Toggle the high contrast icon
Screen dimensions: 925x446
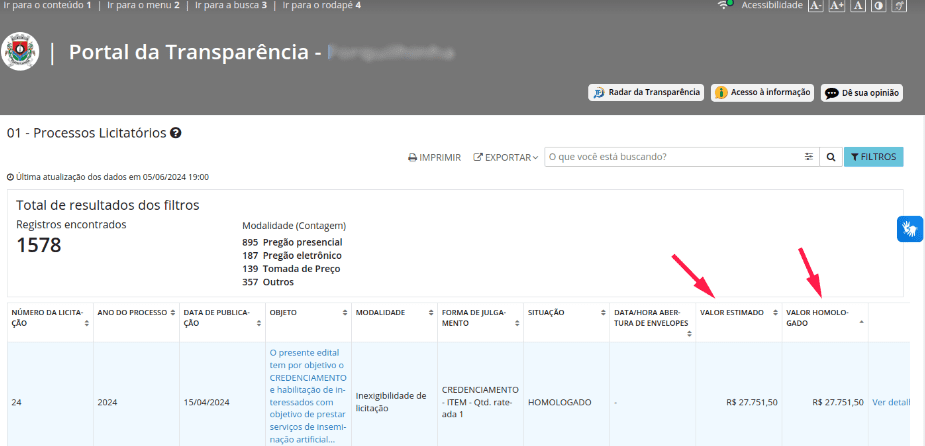click(x=879, y=5)
